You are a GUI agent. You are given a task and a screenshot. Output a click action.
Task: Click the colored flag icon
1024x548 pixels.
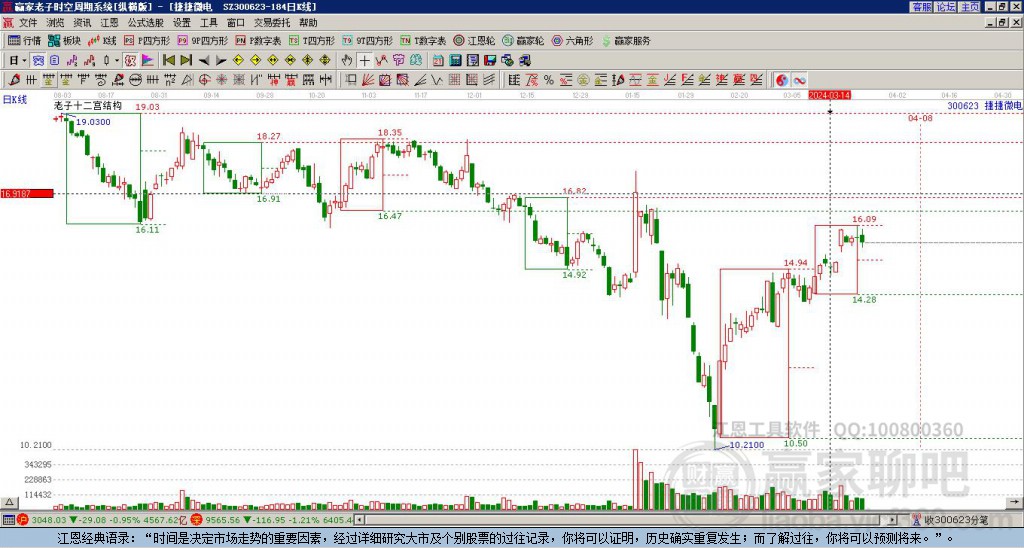click(x=148, y=61)
